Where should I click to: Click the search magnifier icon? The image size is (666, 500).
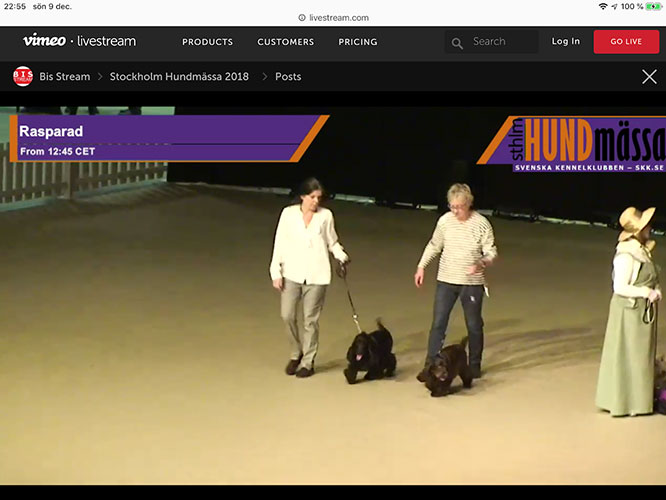click(457, 43)
